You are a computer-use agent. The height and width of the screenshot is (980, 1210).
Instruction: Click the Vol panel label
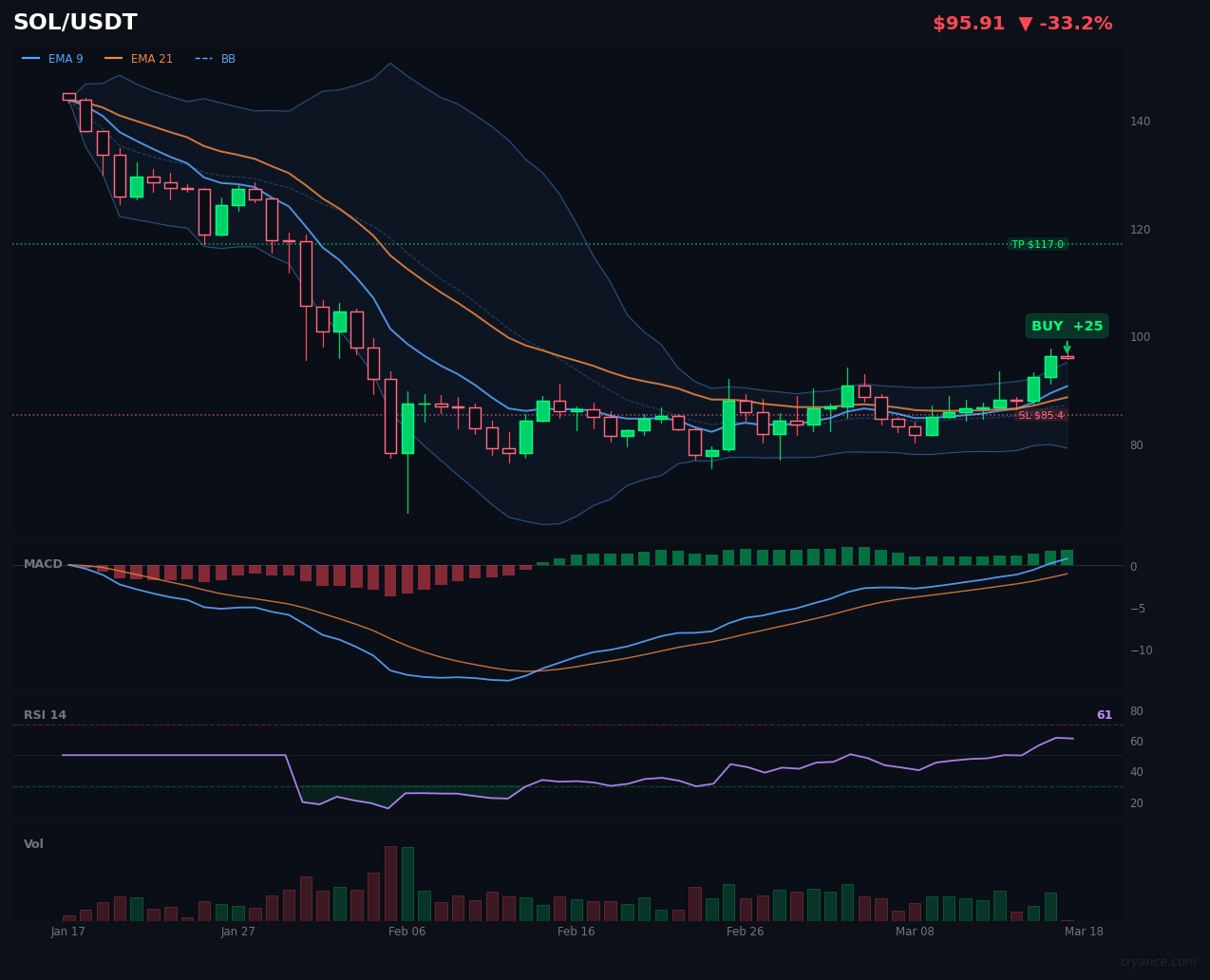point(33,843)
